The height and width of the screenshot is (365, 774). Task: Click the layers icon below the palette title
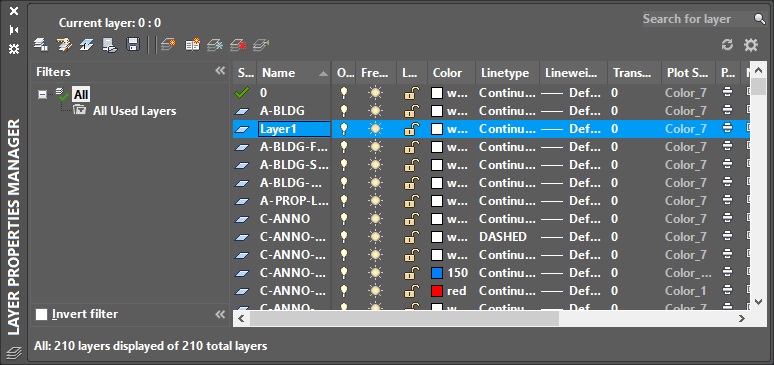pos(14,353)
